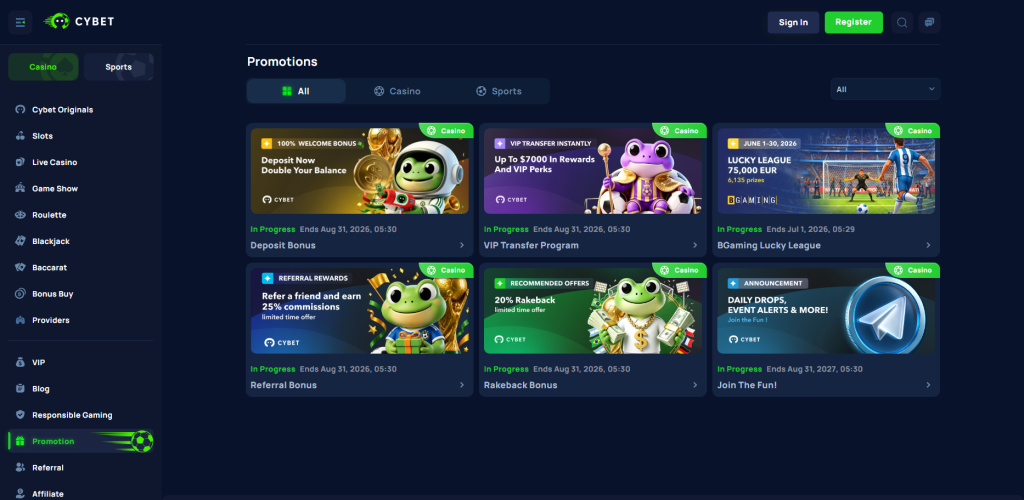
Task: Collapse the sidebar with the hamburger menu icon
Action: click(20, 22)
